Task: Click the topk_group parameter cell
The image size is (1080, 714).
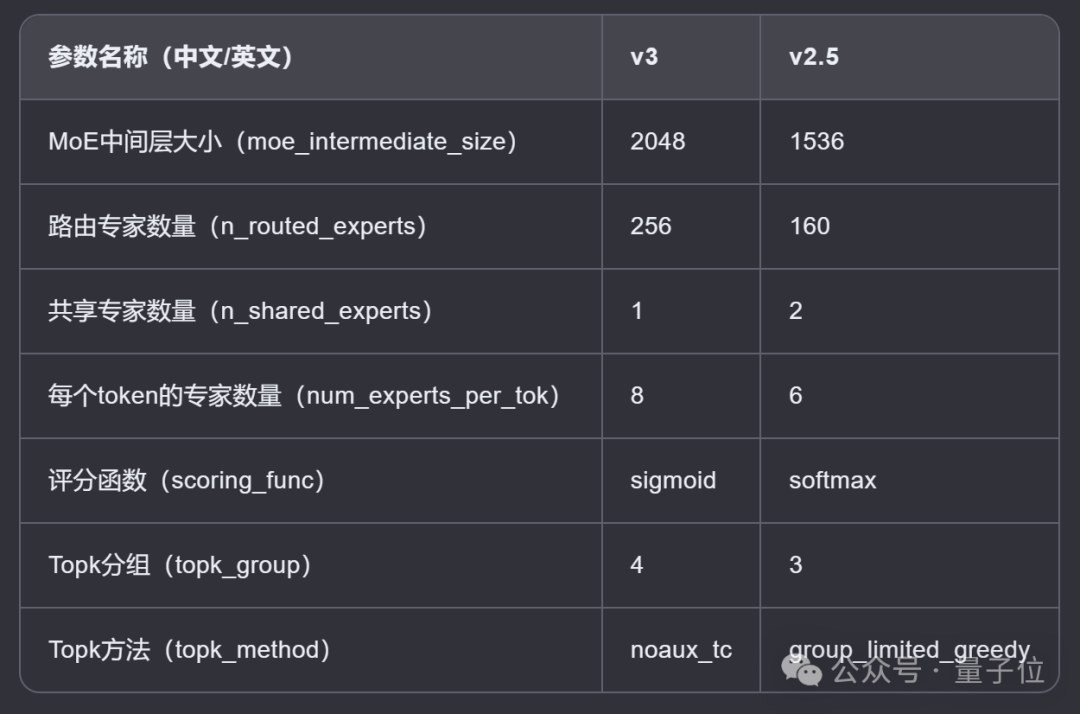Action: [180, 565]
